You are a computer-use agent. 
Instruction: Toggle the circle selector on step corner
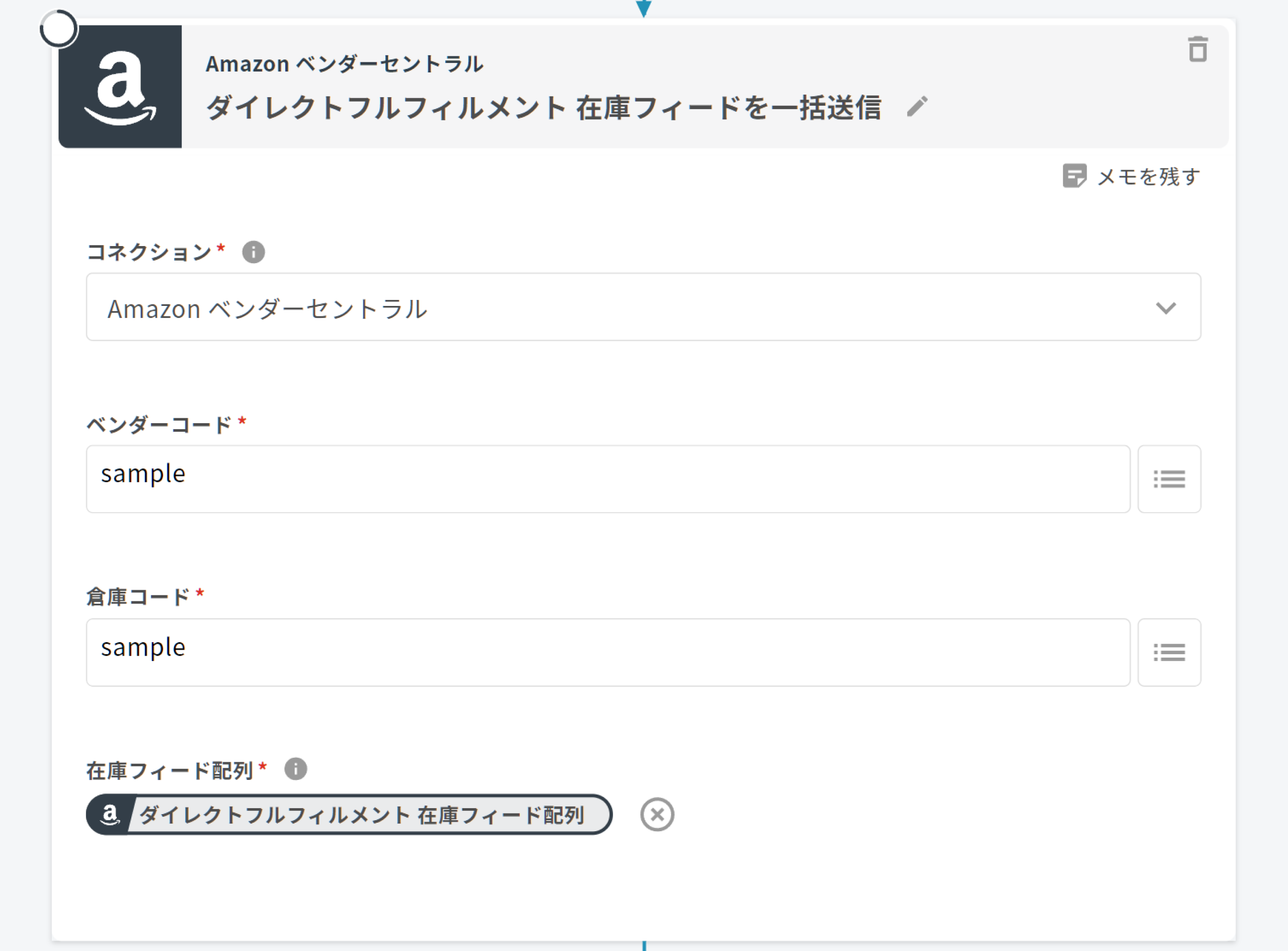click(58, 29)
